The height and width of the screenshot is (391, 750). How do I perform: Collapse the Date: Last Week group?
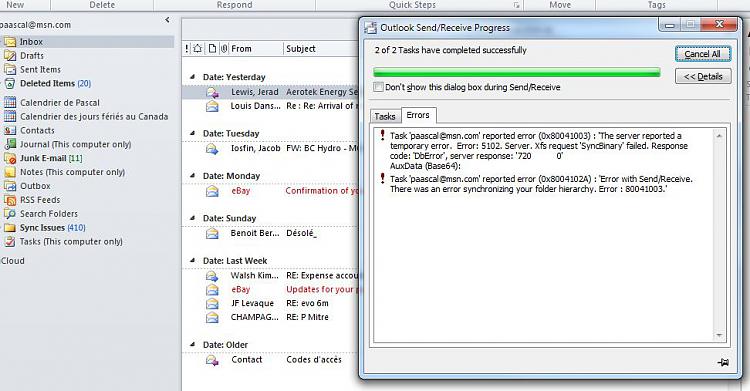coord(192,260)
